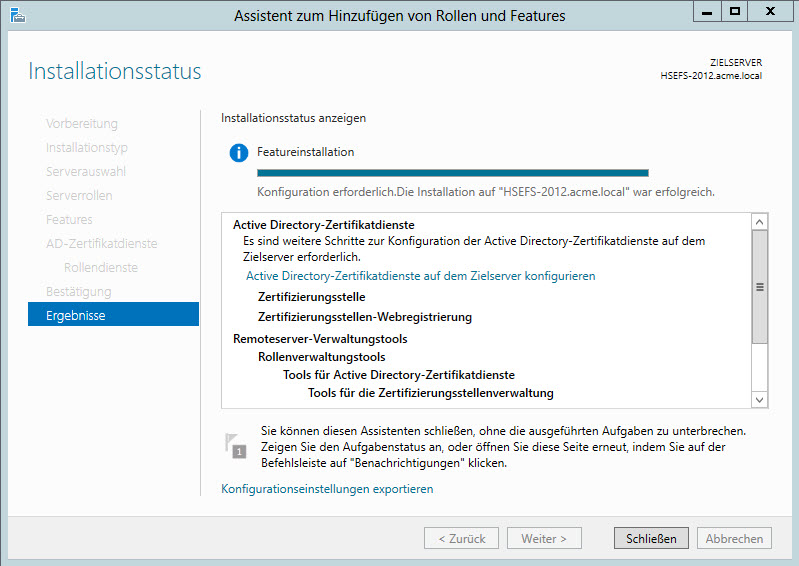Select Bestätigung step in sidebar
The height and width of the screenshot is (566, 799).
coord(78,291)
